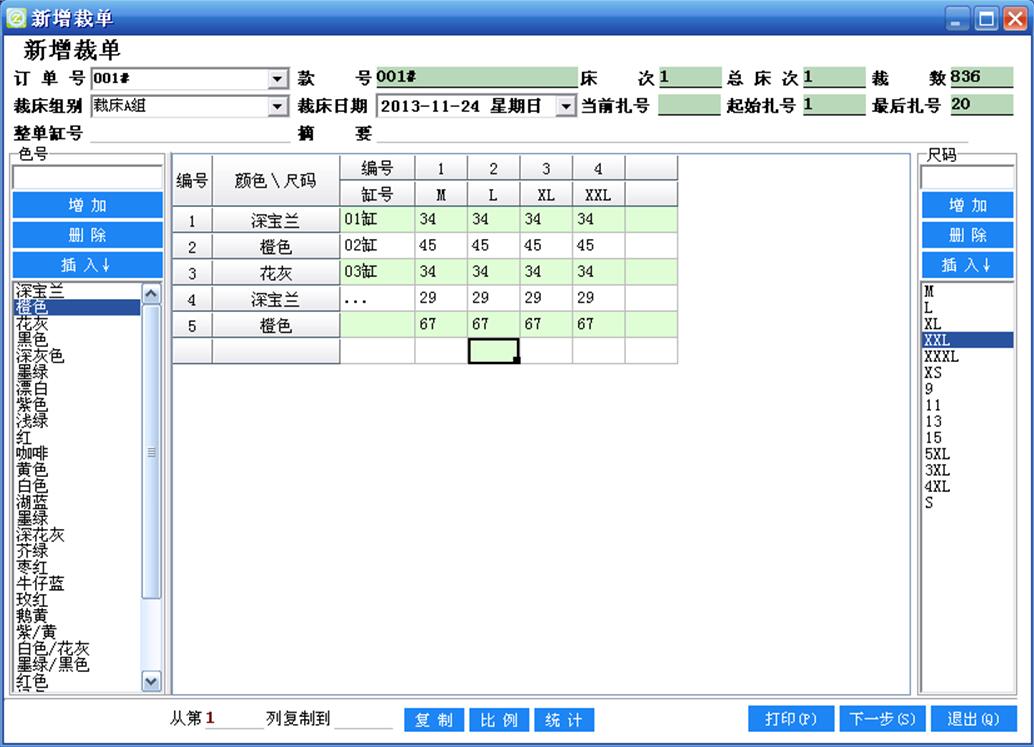Select 牛仔蓝 from the color list

click(x=40, y=583)
